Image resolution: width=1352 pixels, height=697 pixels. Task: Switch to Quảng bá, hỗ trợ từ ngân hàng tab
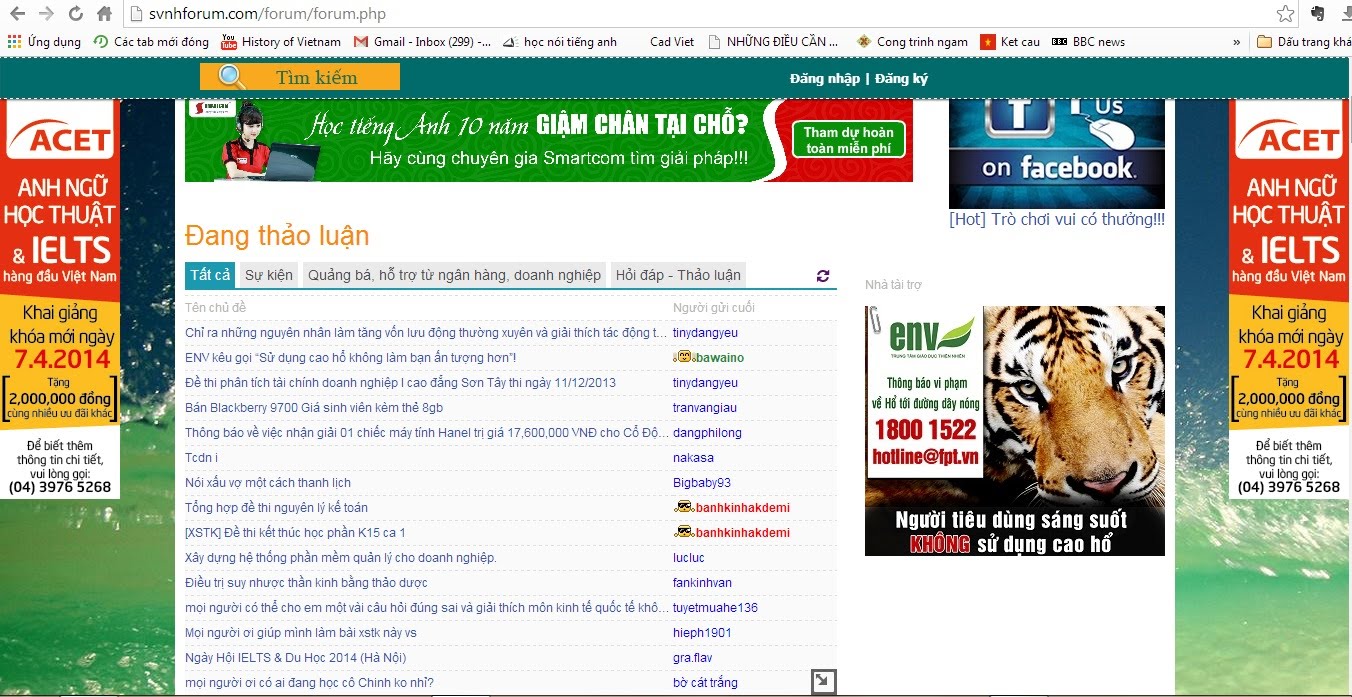tap(455, 275)
